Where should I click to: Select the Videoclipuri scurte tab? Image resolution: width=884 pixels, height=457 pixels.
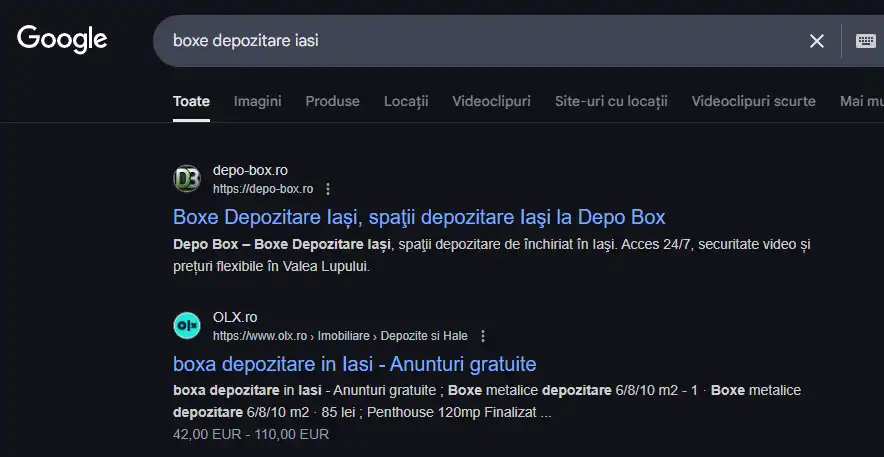tap(753, 101)
